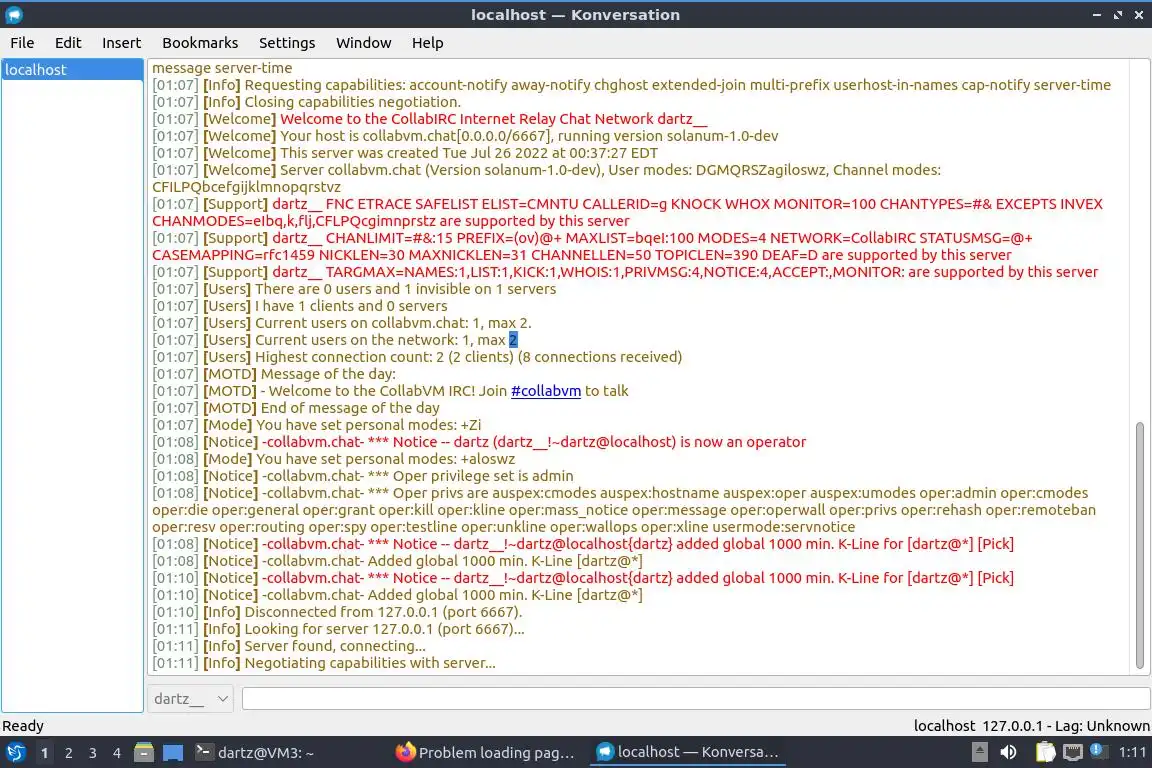
Task: Open the Settings menu
Action: point(287,43)
